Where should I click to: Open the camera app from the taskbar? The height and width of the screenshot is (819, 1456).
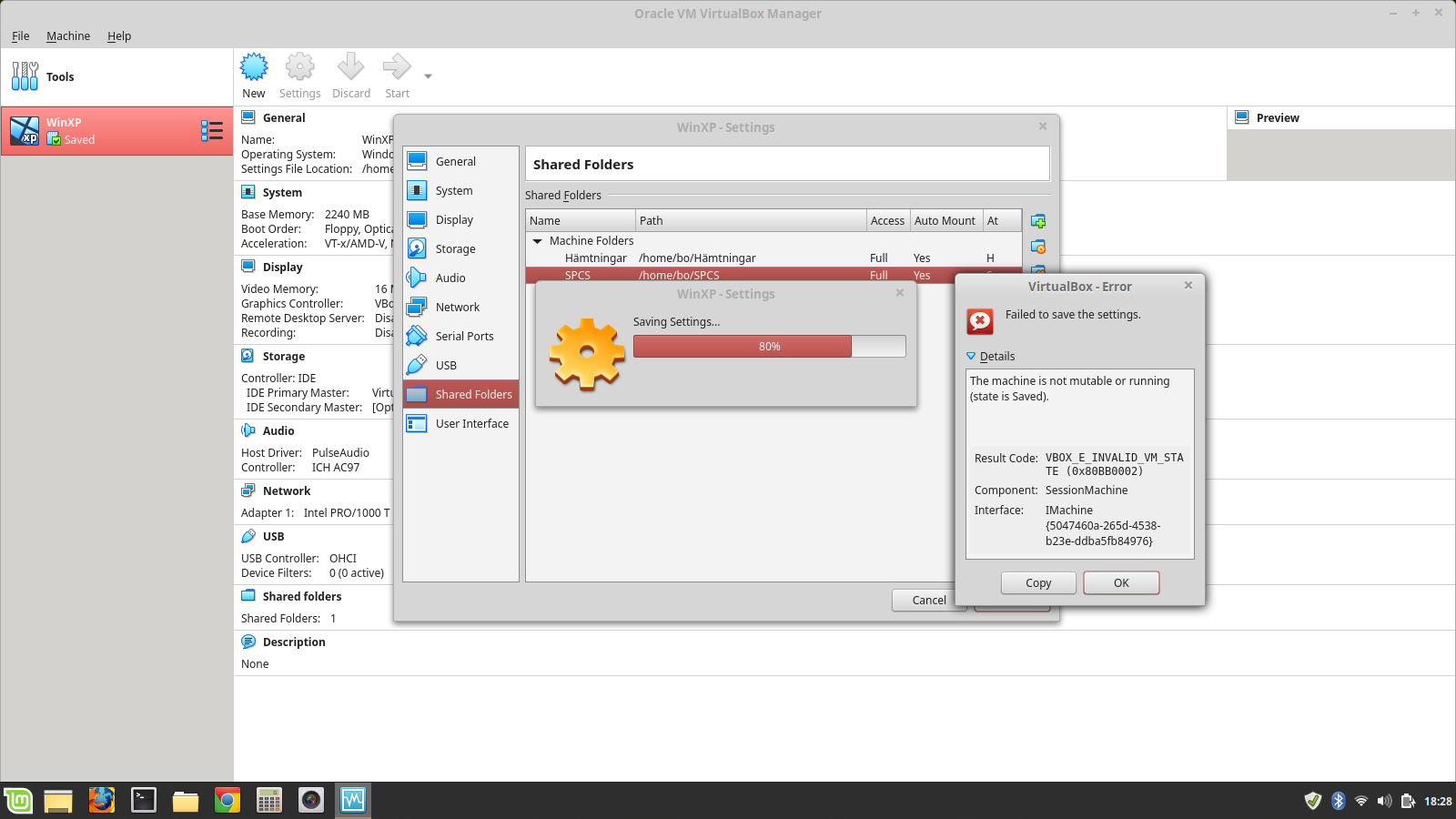(311, 800)
